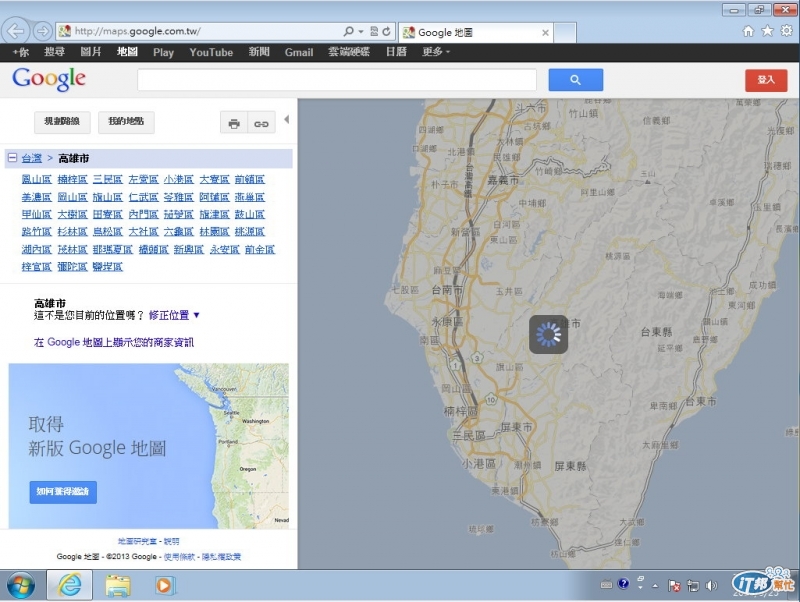Click the new Google Maps promo image
800x602 pixels.
pos(148,446)
